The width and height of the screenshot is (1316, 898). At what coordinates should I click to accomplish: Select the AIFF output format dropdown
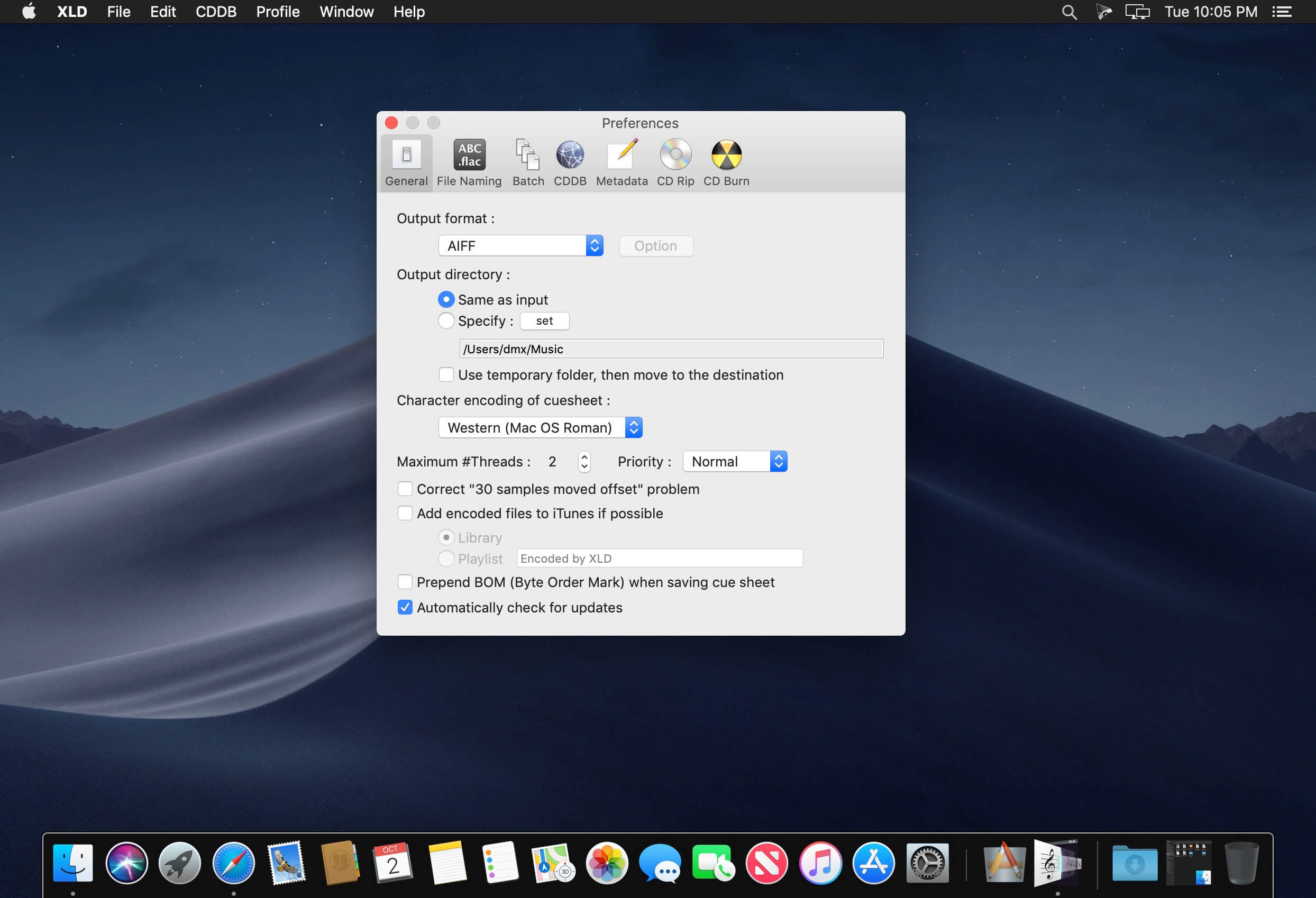(520, 245)
